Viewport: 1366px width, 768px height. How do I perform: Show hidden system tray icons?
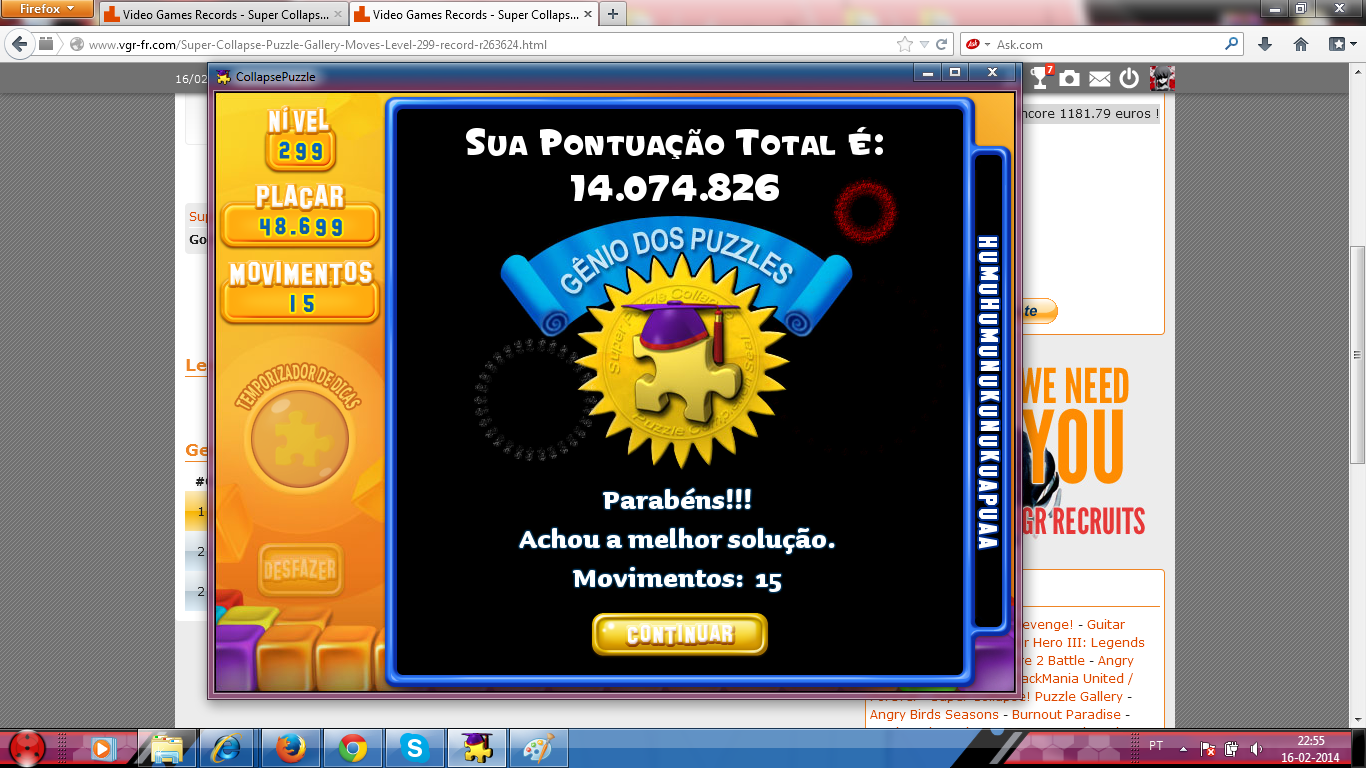(x=1184, y=748)
